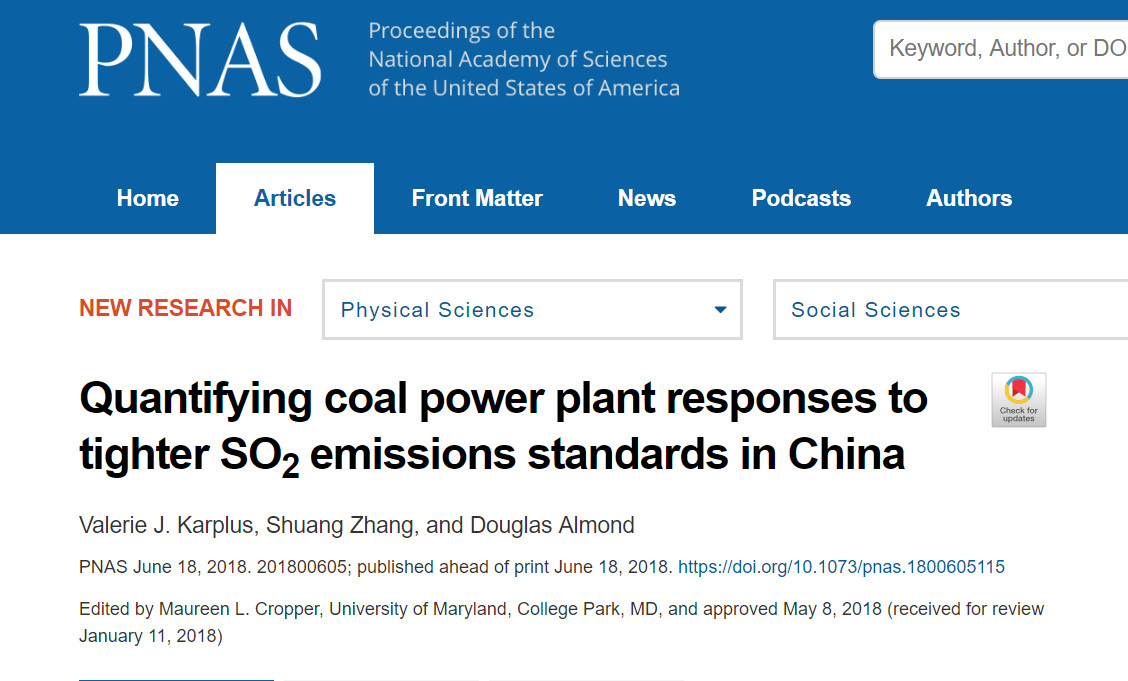
Task: Click the Keyword, Author, or DOI search field
Action: tap(1001, 49)
